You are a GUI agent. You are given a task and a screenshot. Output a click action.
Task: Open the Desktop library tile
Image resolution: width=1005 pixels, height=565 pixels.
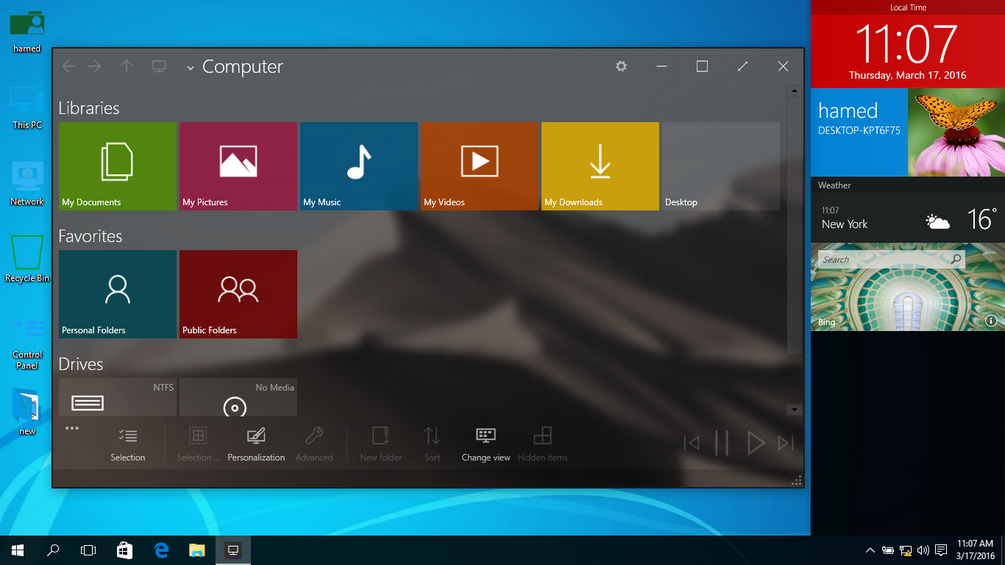(720, 166)
